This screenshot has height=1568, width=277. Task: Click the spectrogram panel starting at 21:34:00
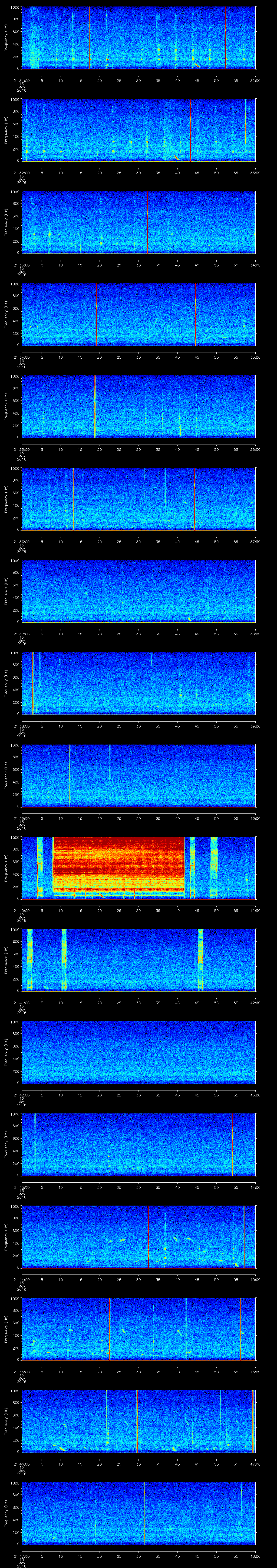[138, 314]
